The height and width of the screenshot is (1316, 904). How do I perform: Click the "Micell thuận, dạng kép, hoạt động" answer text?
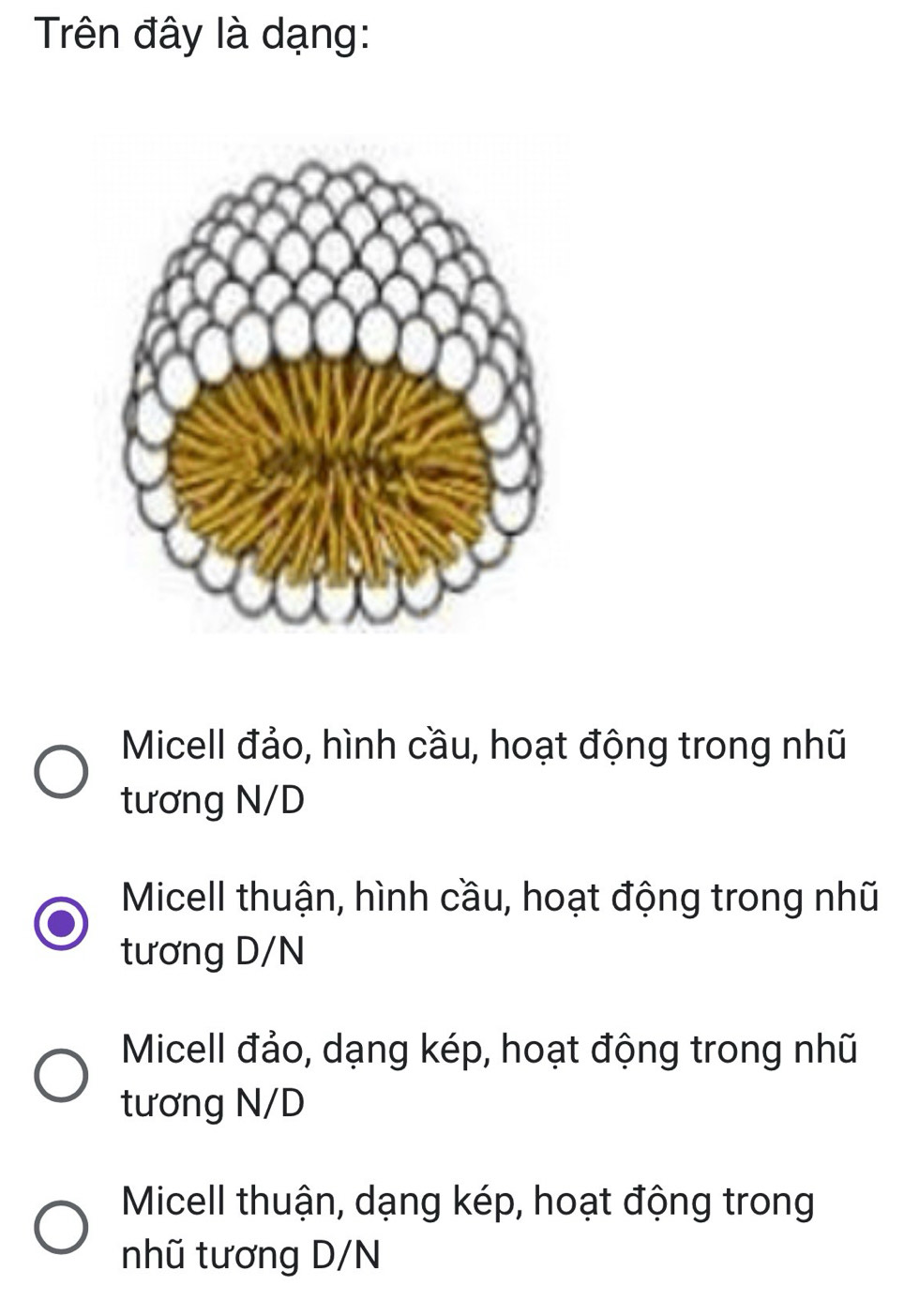click(x=467, y=1201)
